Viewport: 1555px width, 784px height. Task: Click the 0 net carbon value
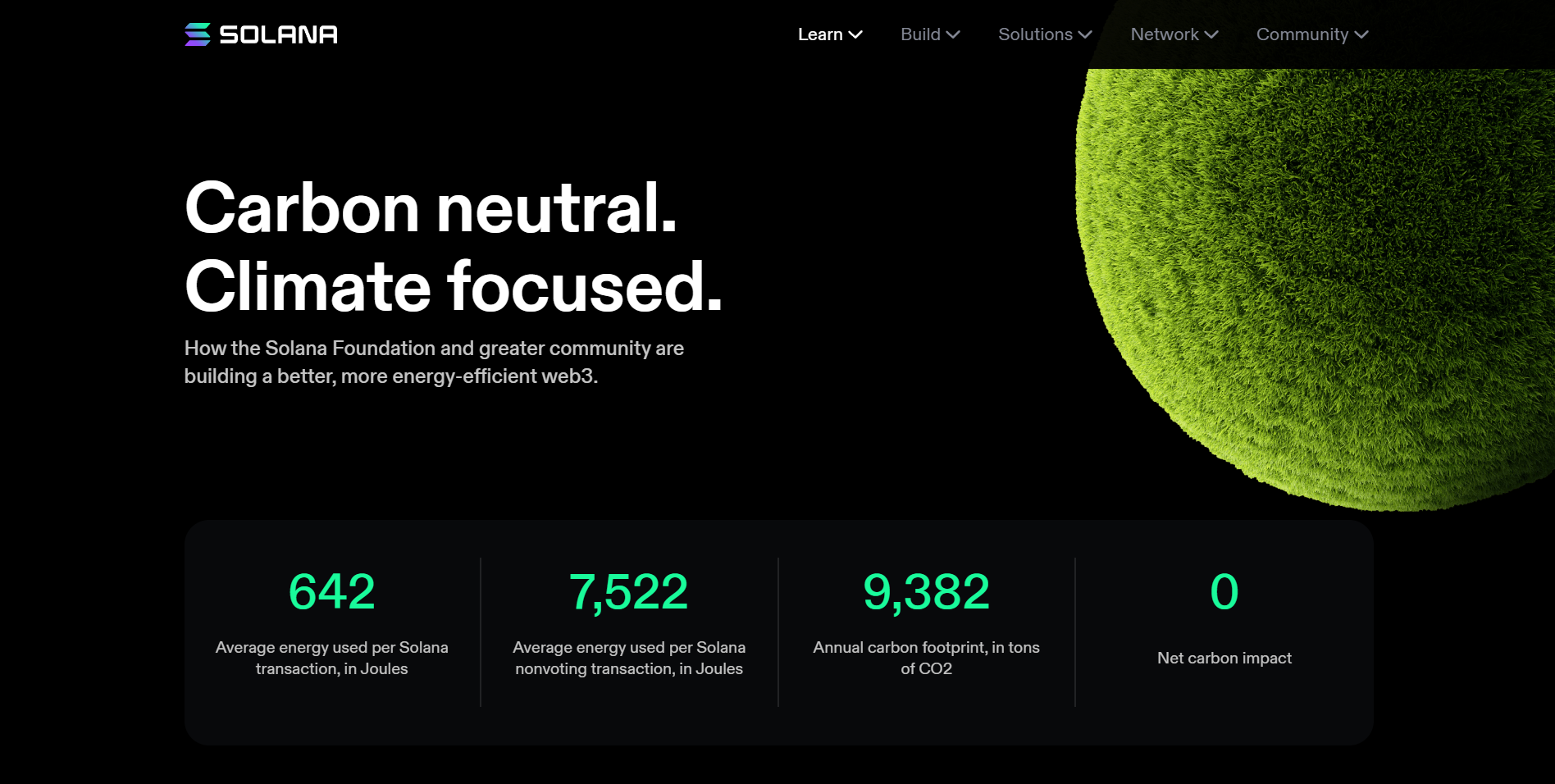[1224, 591]
